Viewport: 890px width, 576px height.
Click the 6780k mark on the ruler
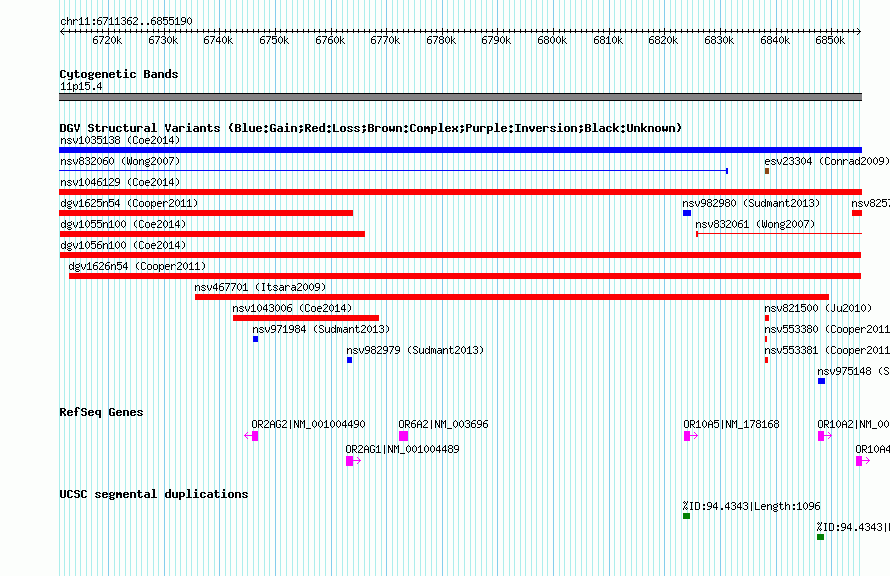pyautogui.click(x=440, y=40)
